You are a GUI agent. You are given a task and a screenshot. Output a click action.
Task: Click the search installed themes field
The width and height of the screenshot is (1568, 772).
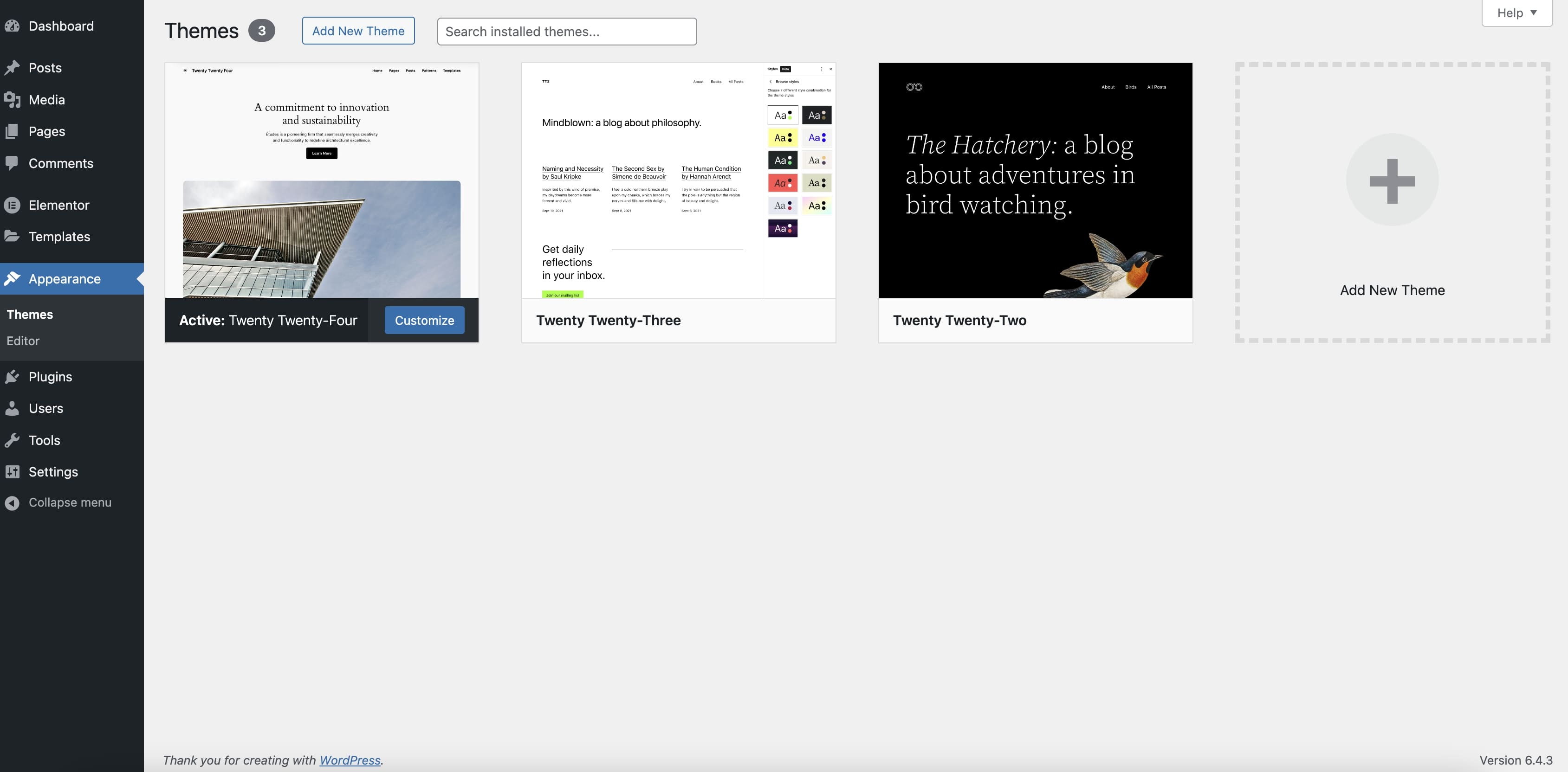[x=566, y=31]
